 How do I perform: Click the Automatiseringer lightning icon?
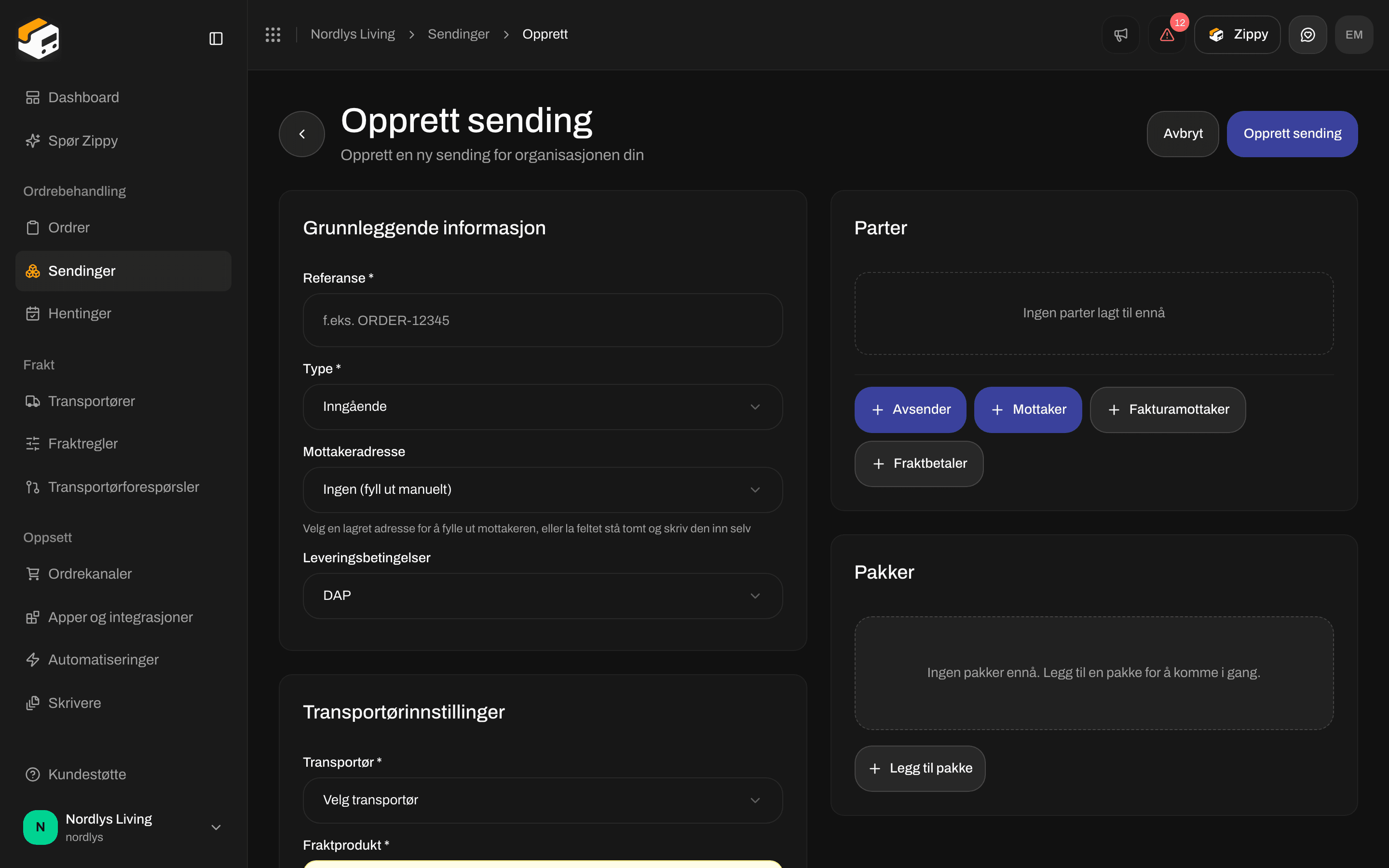pos(33,660)
